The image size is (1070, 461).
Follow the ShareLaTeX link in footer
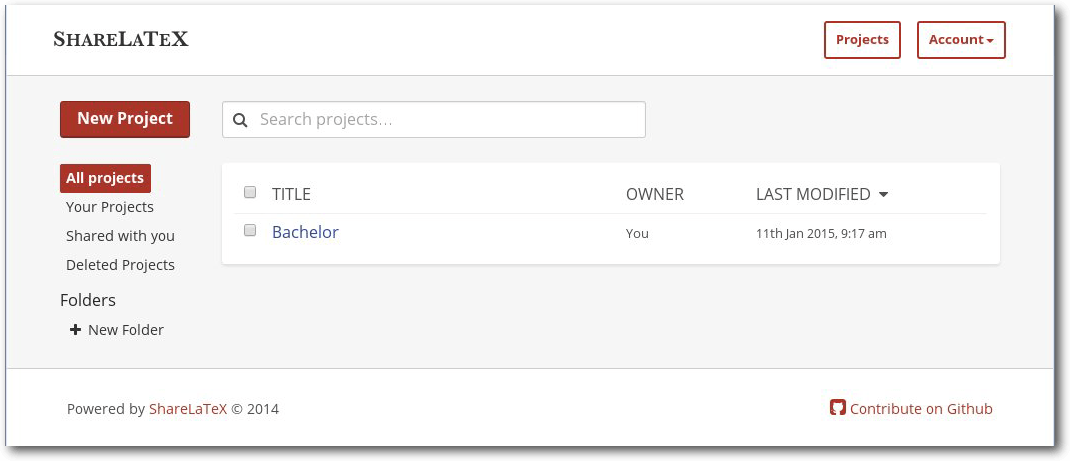coord(188,409)
